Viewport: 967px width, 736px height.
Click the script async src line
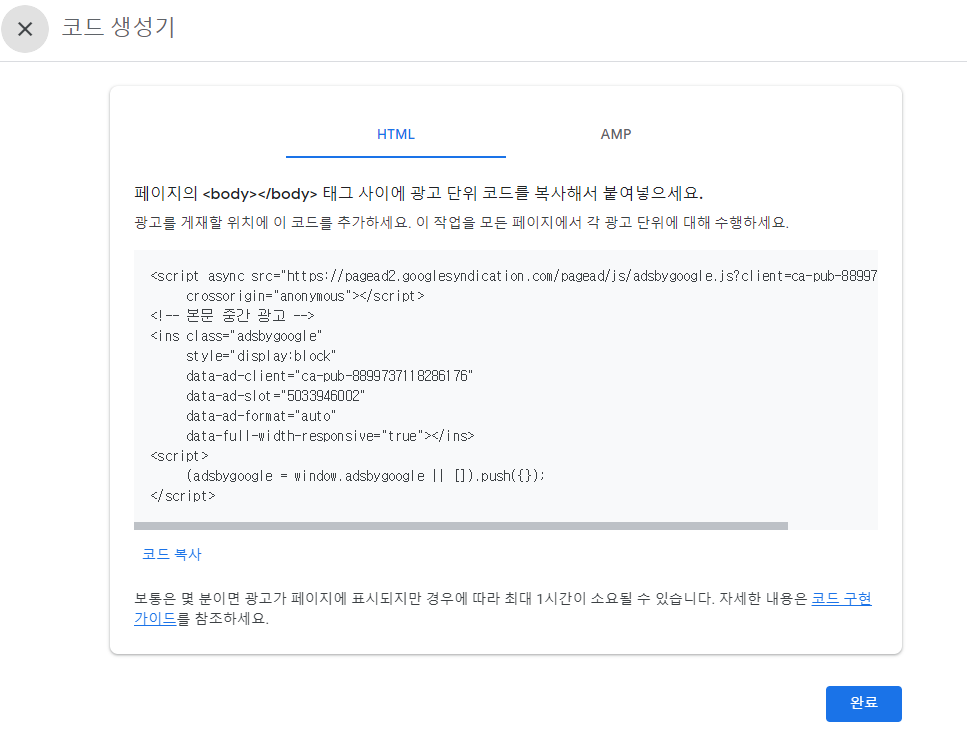514,276
